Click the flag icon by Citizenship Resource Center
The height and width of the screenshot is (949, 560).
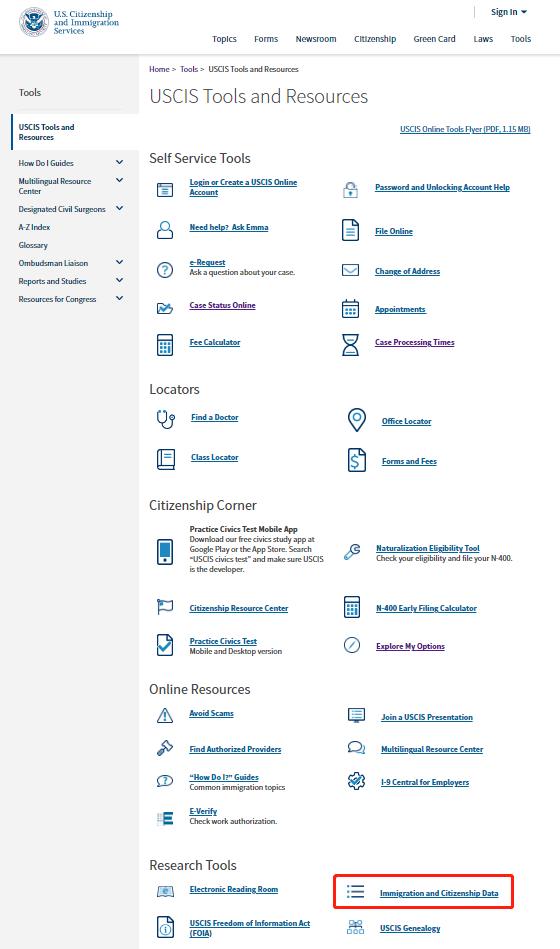pyautogui.click(x=165, y=607)
